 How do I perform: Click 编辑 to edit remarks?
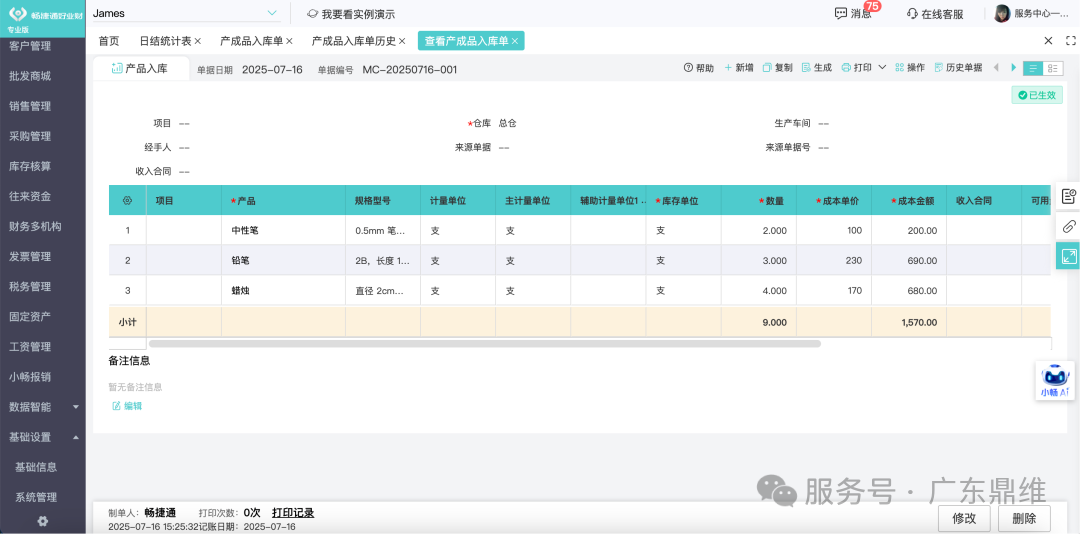click(x=127, y=406)
